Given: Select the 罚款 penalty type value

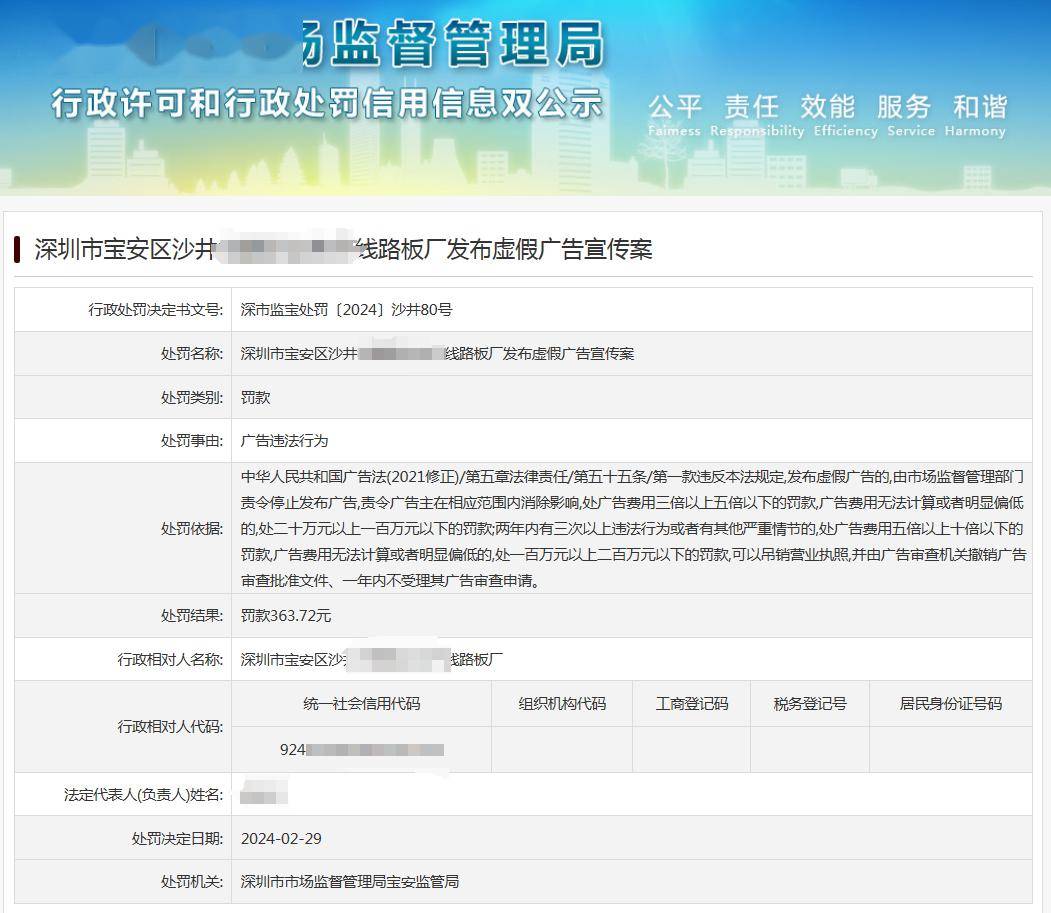Looking at the screenshot, I should 255,398.
